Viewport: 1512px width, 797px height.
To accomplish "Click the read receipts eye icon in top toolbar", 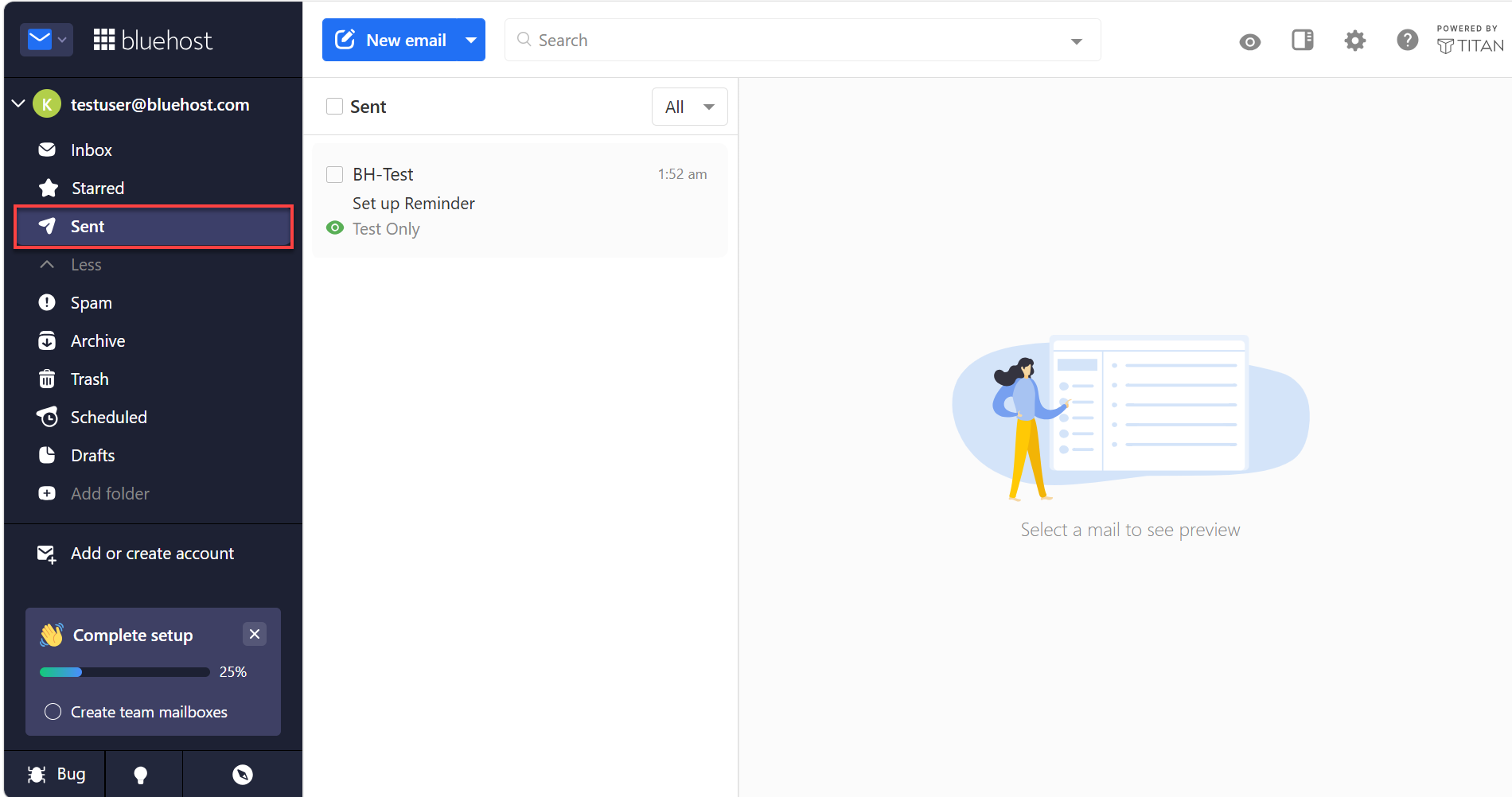I will click(x=1250, y=41).
